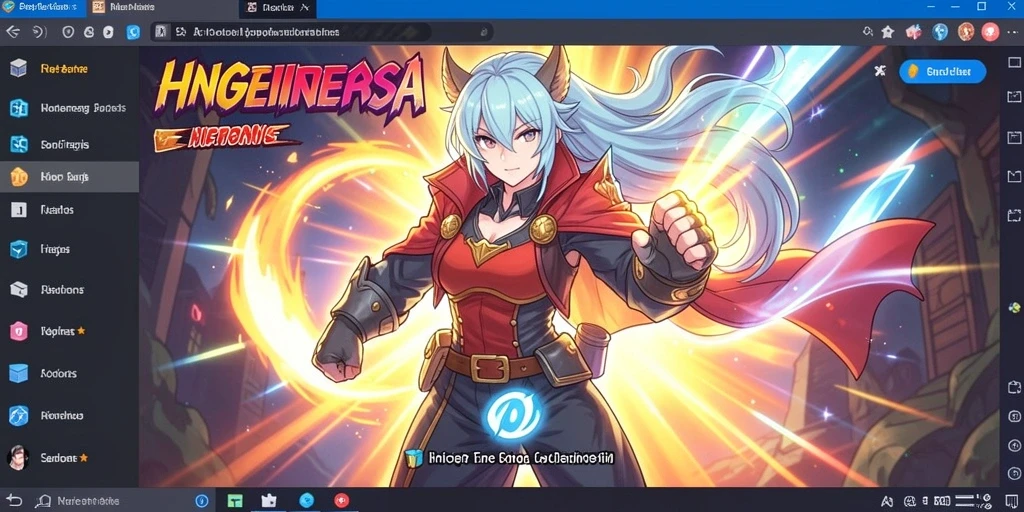
Task: Select the dark third tab in tab strip
Action: (278, 8)
